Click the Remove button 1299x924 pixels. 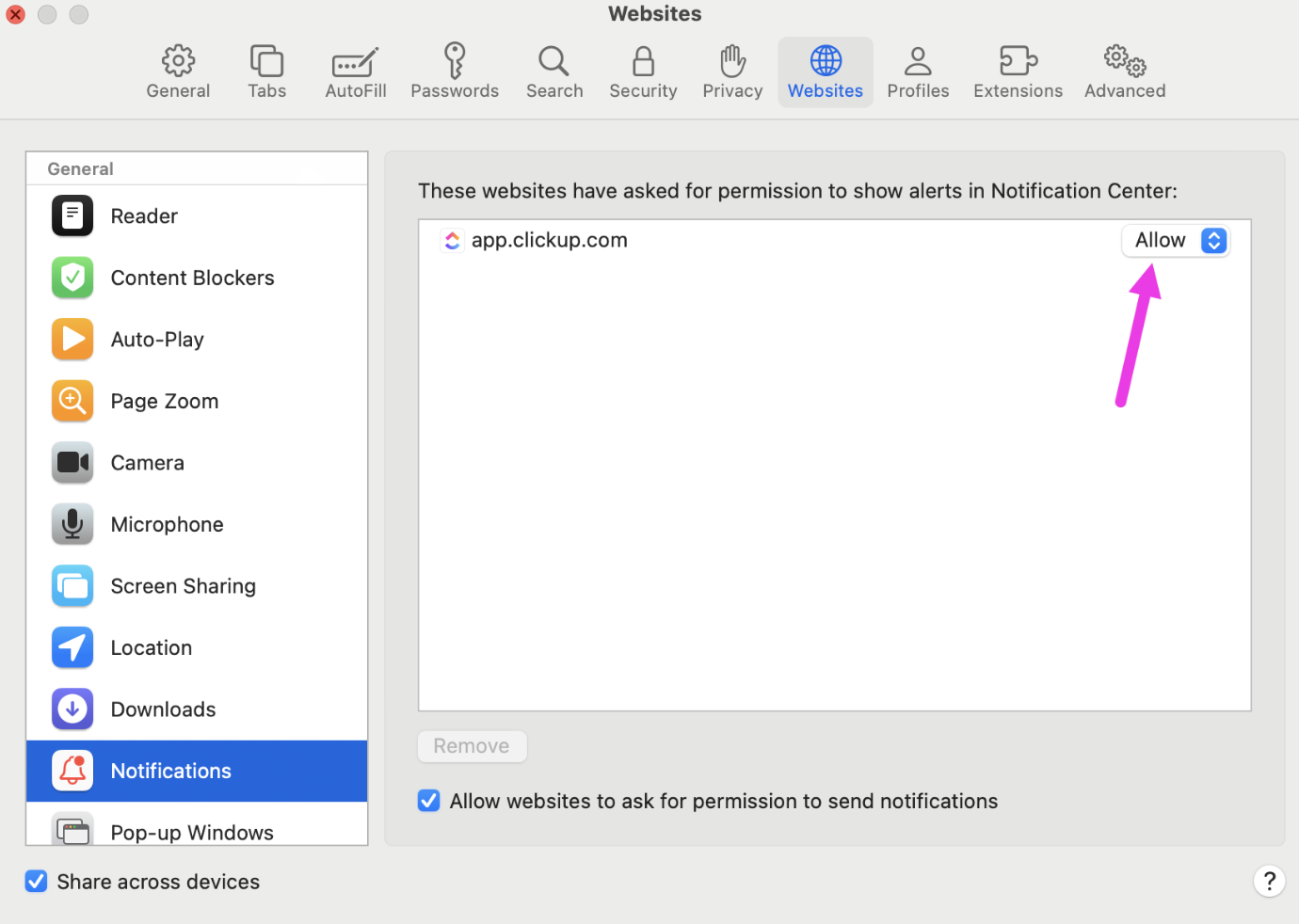coord(472,746)
